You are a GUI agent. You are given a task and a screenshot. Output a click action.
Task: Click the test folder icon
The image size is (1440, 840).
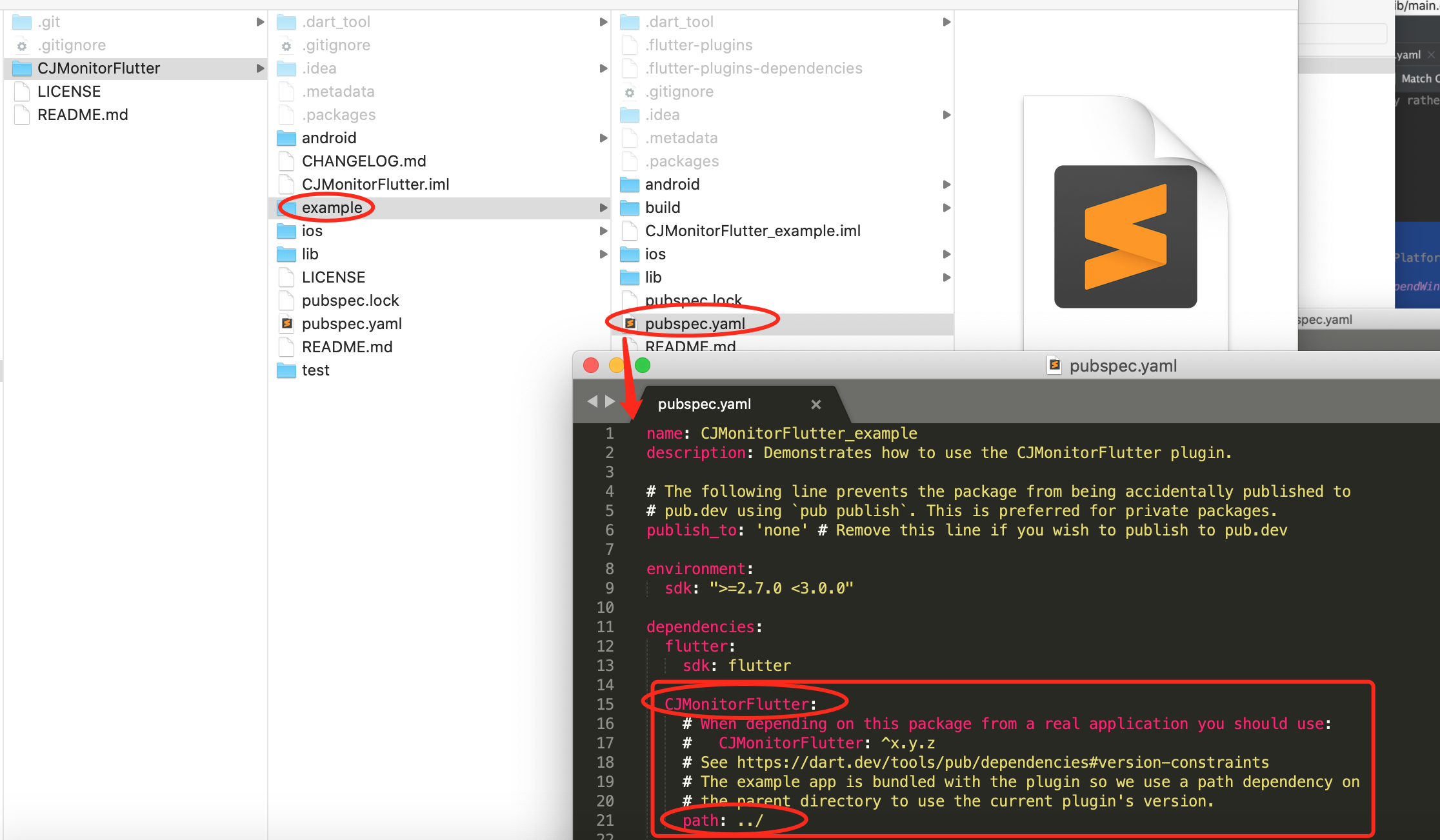[x=286, y=370]
